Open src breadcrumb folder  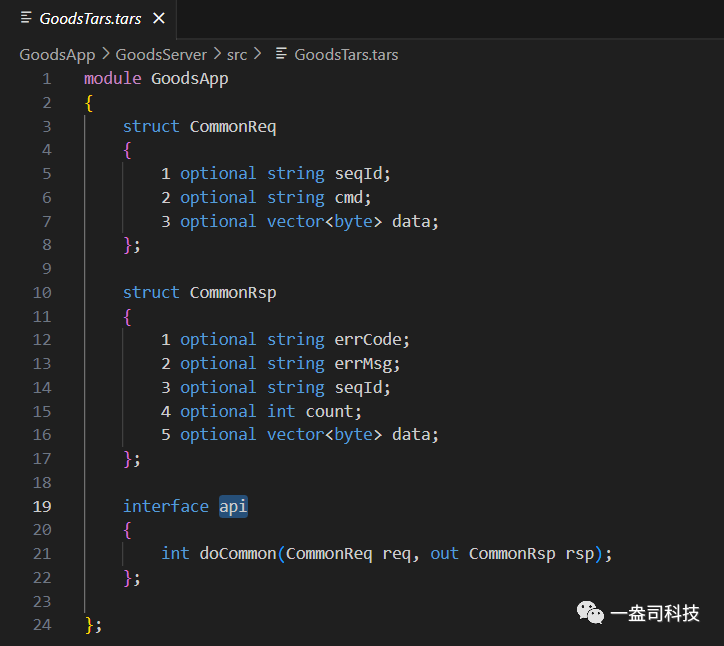click(x=237, y=55)
